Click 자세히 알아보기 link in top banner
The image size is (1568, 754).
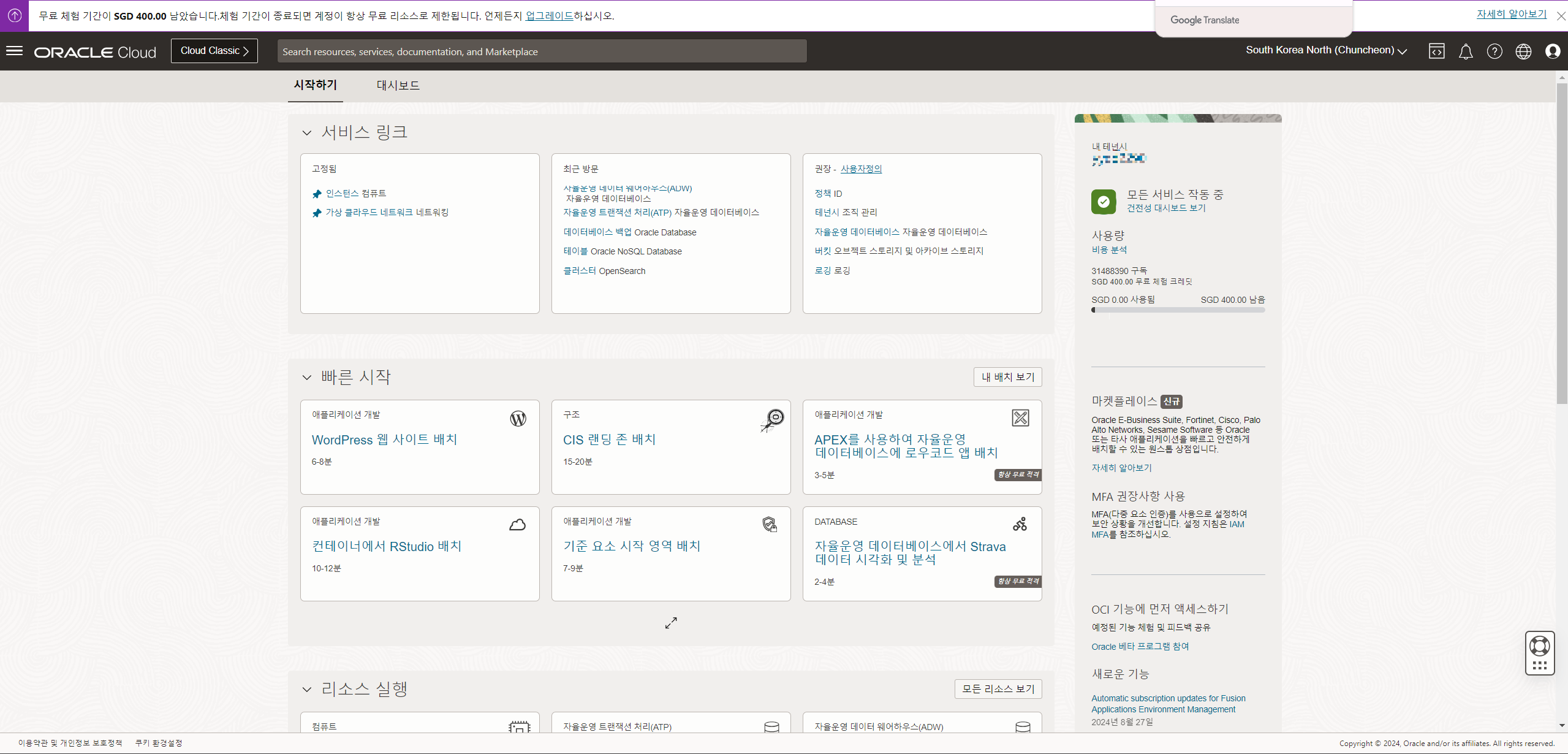tap(1512, 13)
